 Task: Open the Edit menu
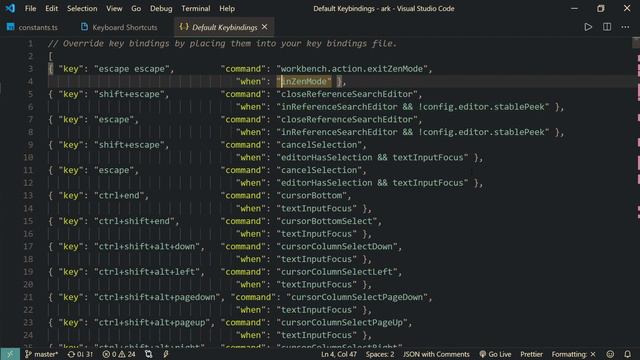(51, 9)
